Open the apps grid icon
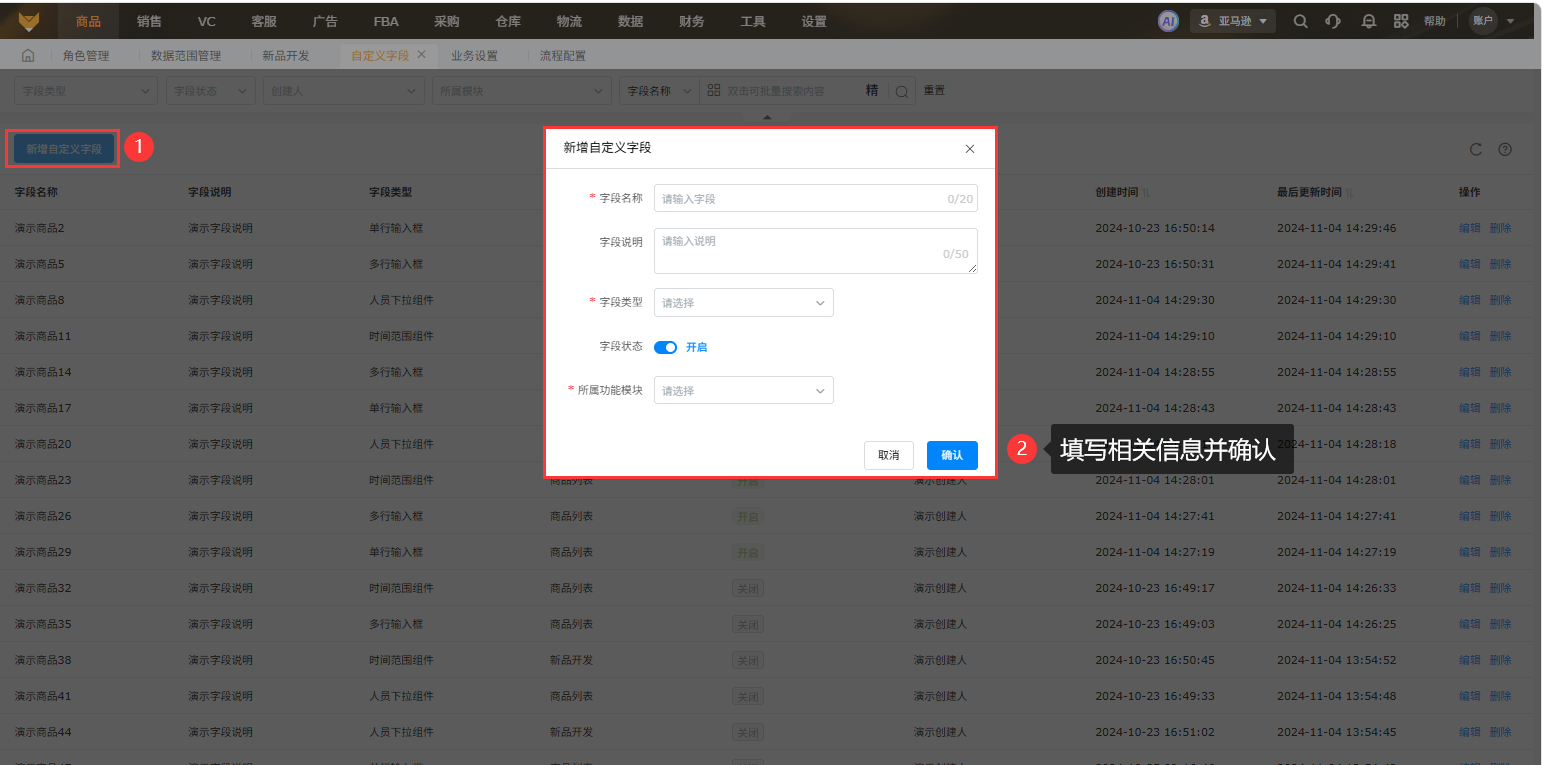This screenshot has width=1545, height=765. tap(1401, 21)
